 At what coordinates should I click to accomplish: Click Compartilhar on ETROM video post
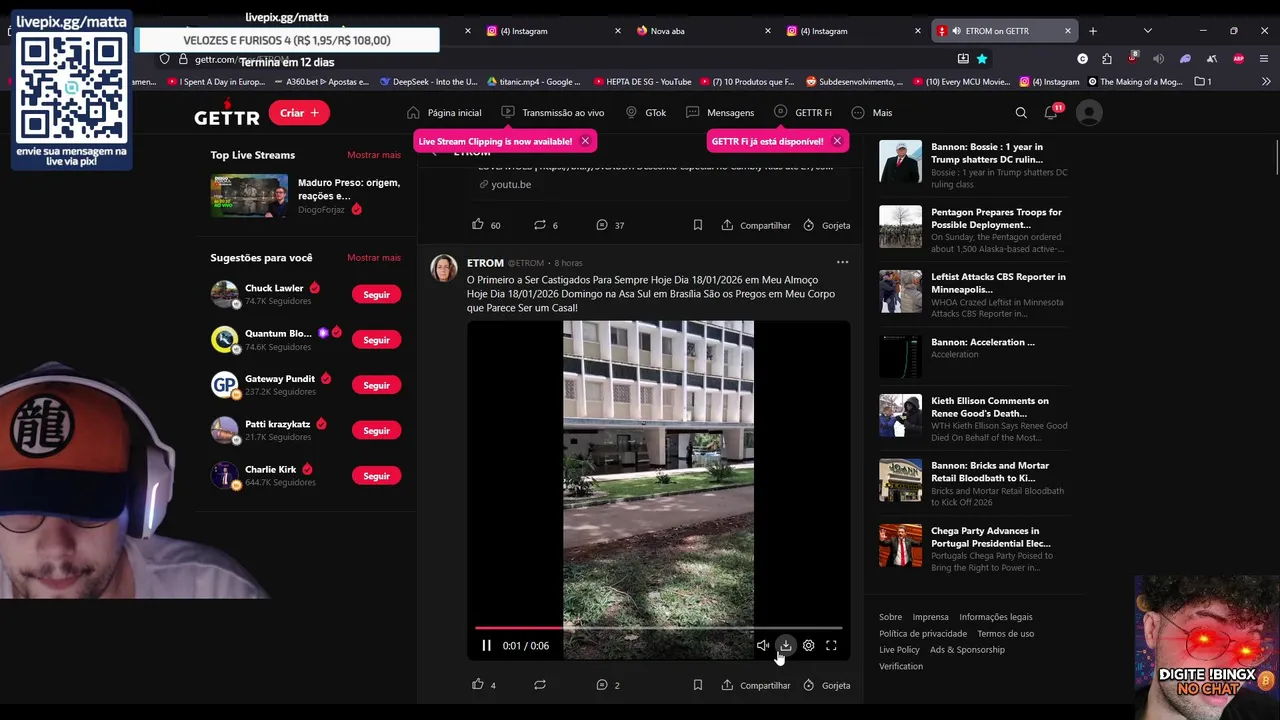point(755,686)
